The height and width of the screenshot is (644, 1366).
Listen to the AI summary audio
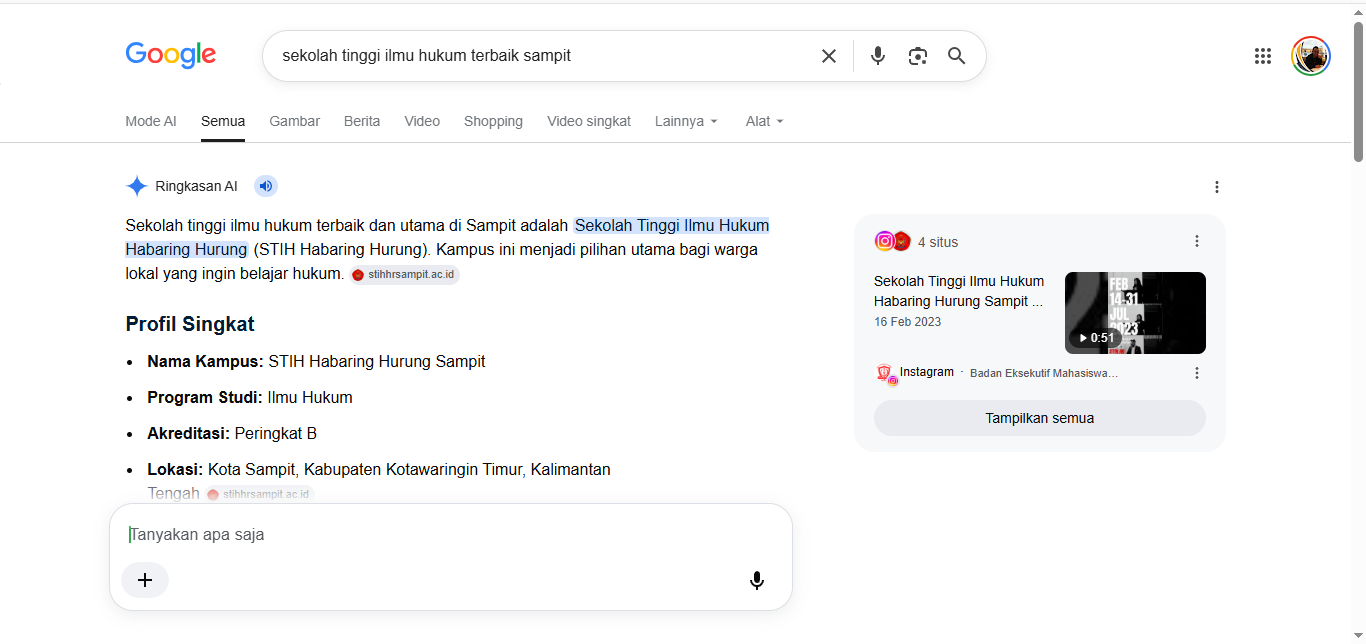265,186
